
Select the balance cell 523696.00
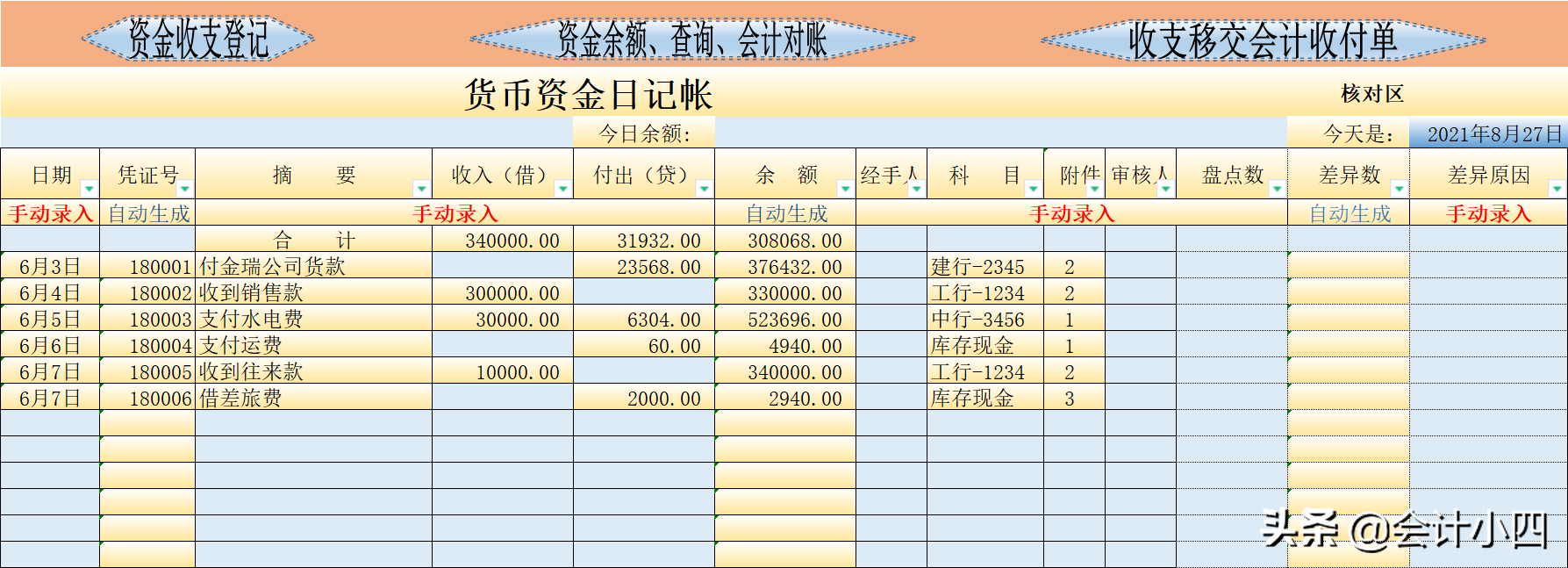pyautogui.click(x=785, y=319)
